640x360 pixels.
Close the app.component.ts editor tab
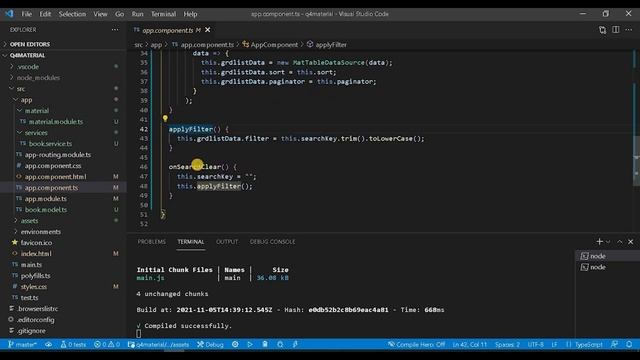click(x=208, y=30)
